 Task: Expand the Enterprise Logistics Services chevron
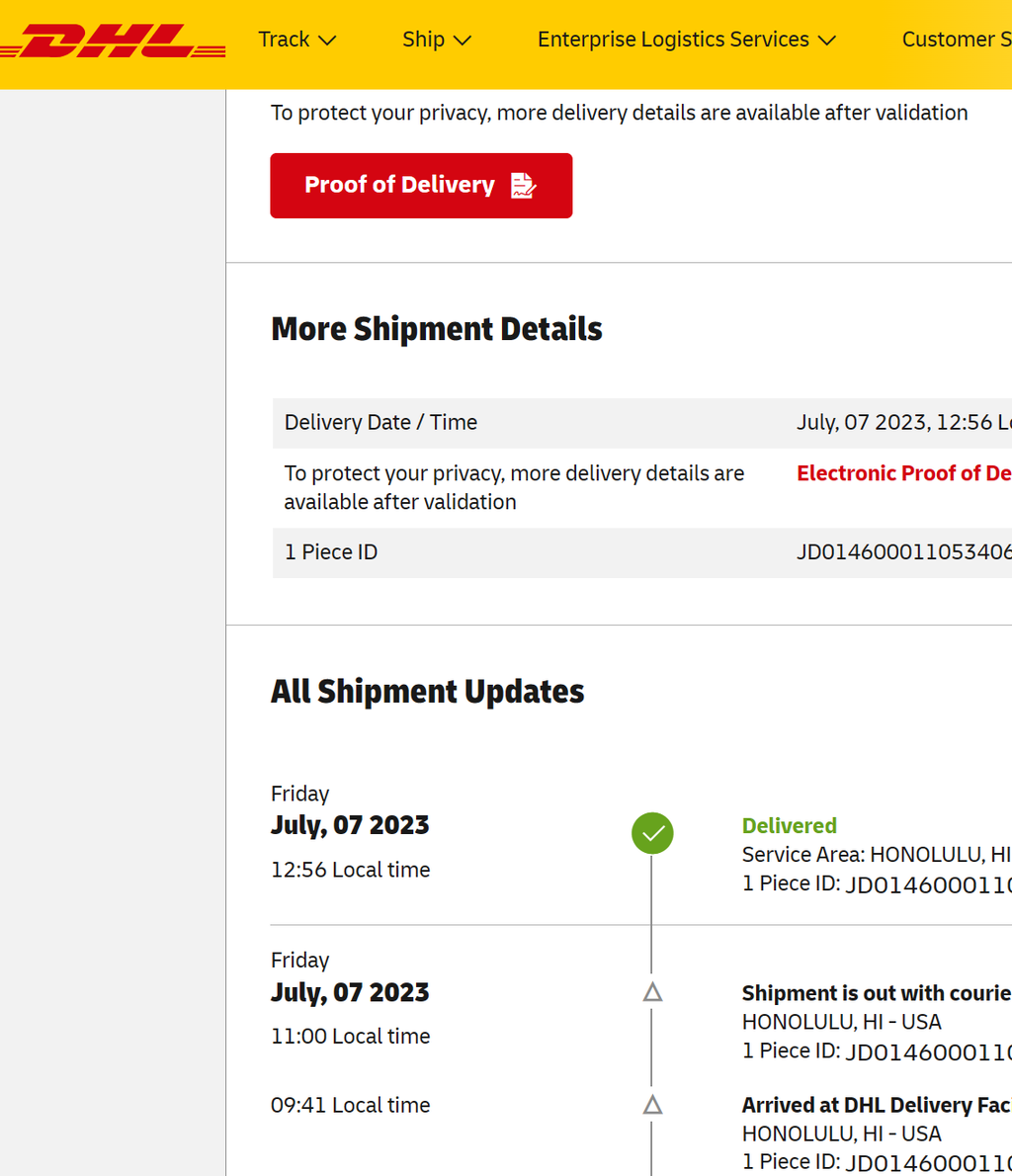pyautogui.click(x=827, y=41)
